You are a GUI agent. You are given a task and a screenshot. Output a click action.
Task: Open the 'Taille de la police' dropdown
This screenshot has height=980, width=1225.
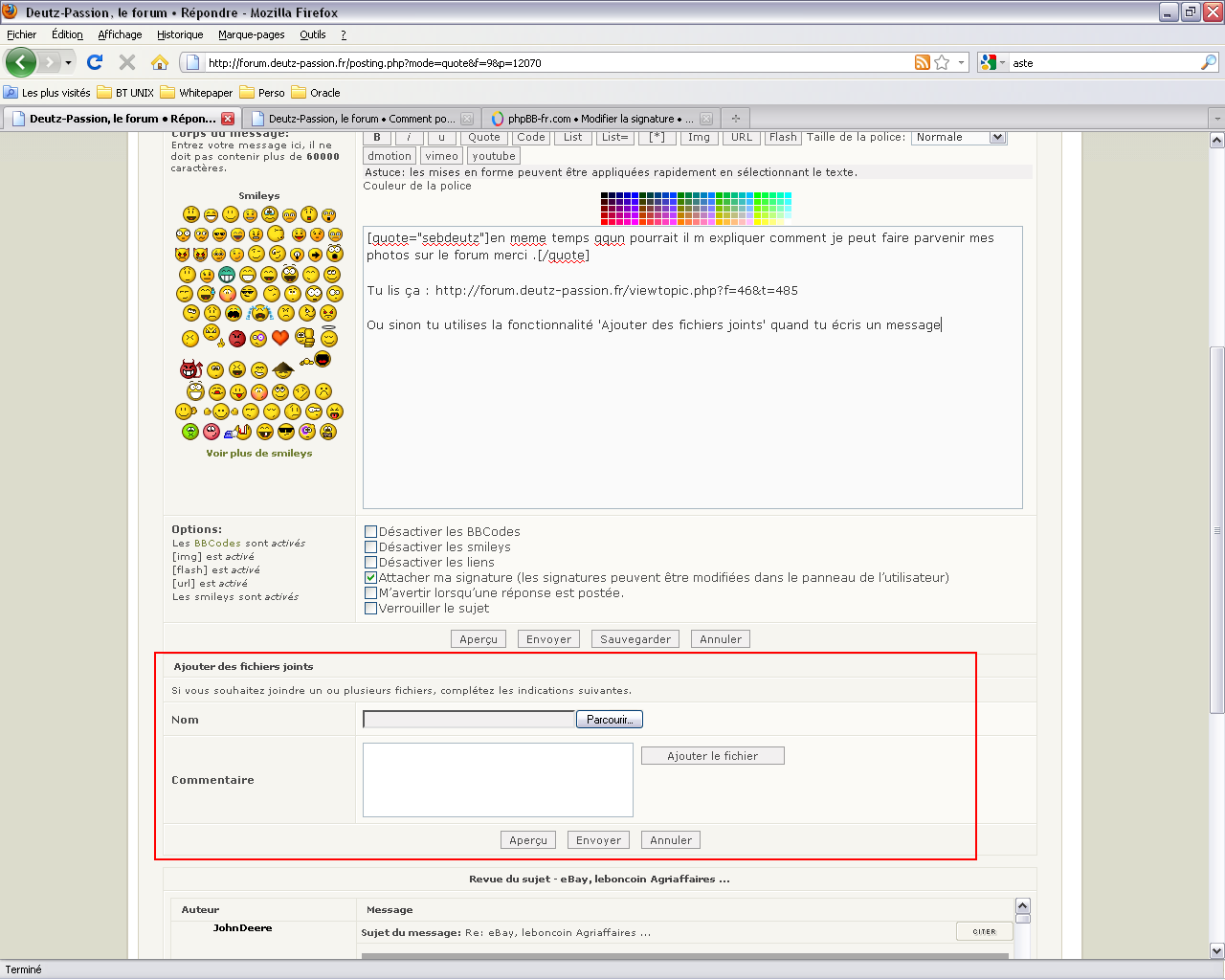pos(958,138)
